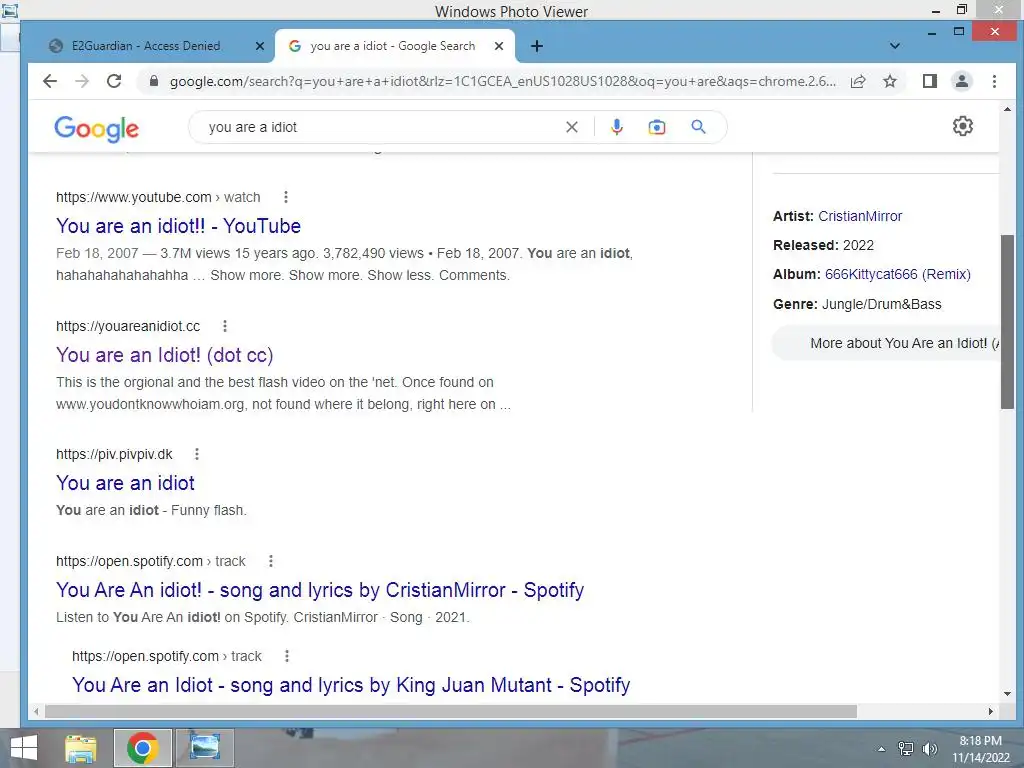Open a new Chrome tab
The width and height of the screenshot is (1024, 768).
click(536, 46)
